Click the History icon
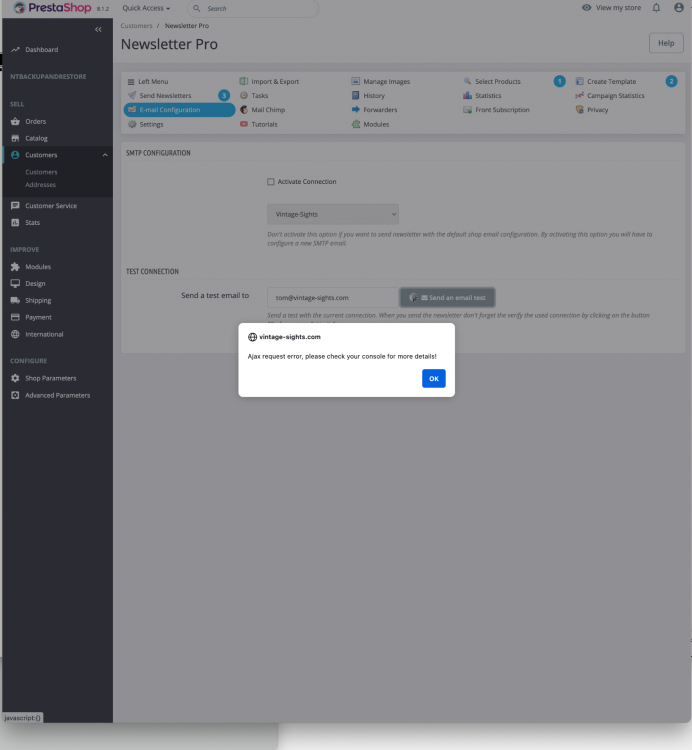This screenshot has height=750, width=692. point(355,96)
